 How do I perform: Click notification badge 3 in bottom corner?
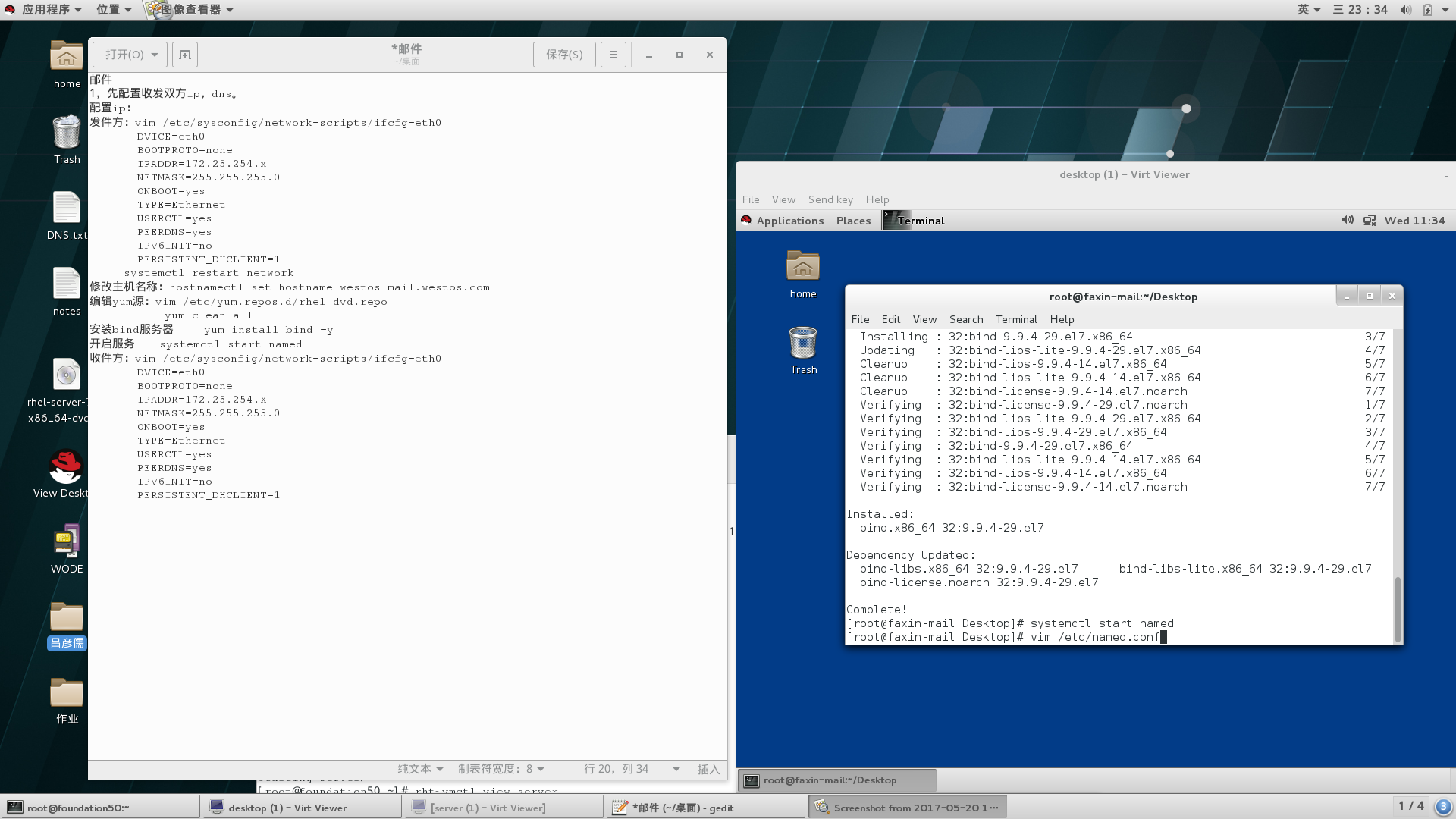click(x=1443, y=806)
